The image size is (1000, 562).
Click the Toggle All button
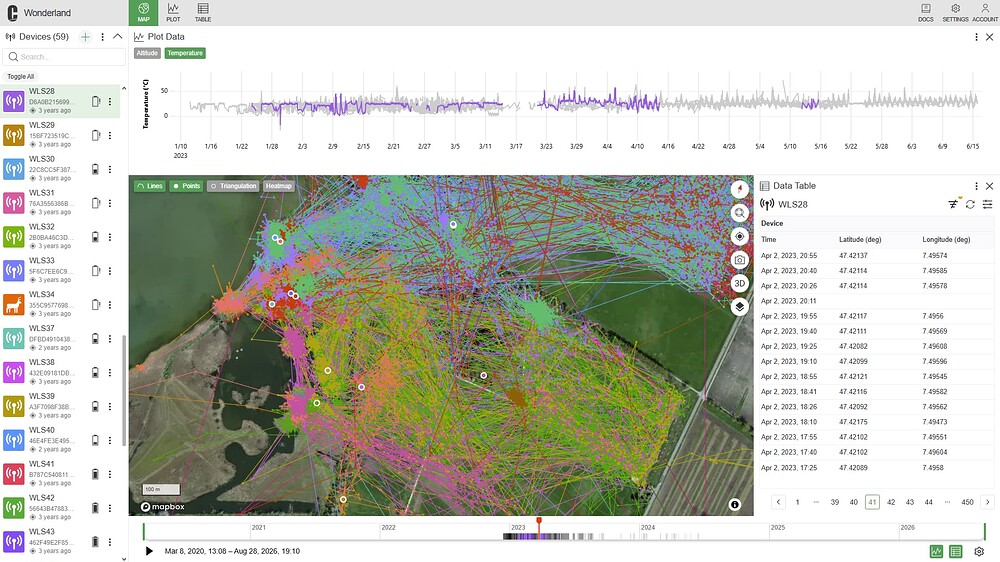click(20, 77)
